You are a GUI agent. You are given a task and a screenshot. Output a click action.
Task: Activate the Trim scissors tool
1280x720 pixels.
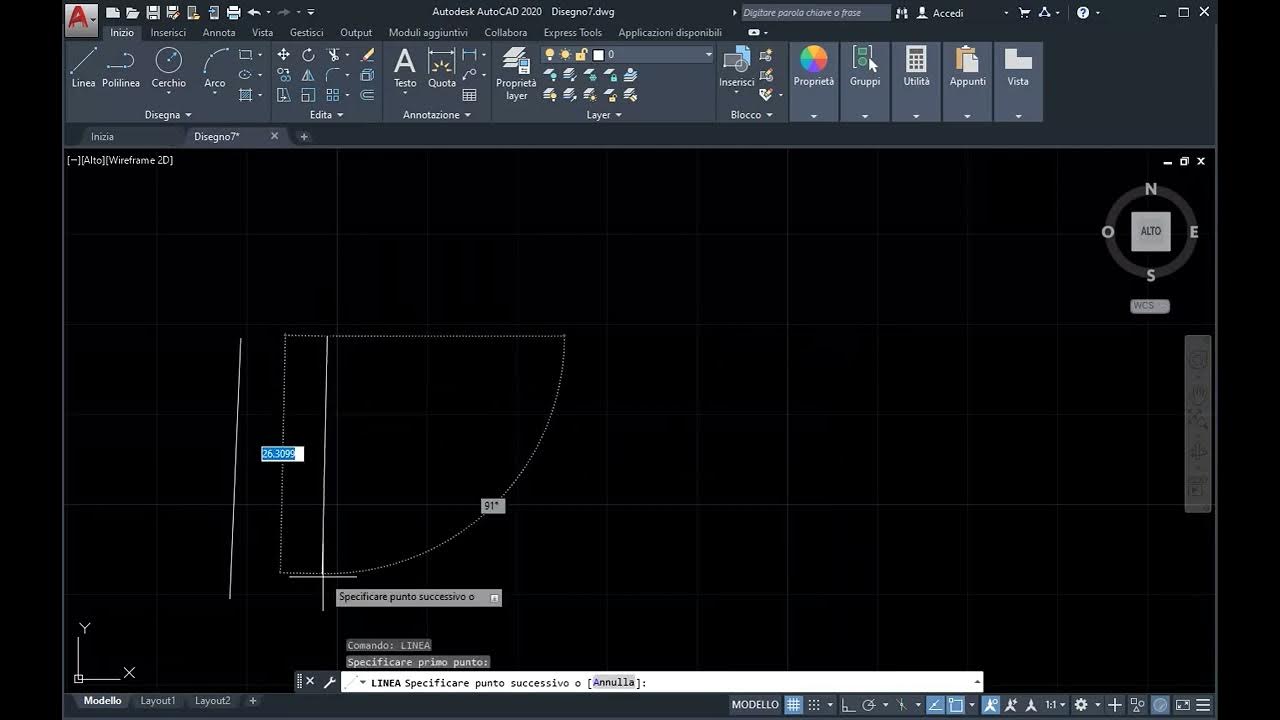[333, 55]
